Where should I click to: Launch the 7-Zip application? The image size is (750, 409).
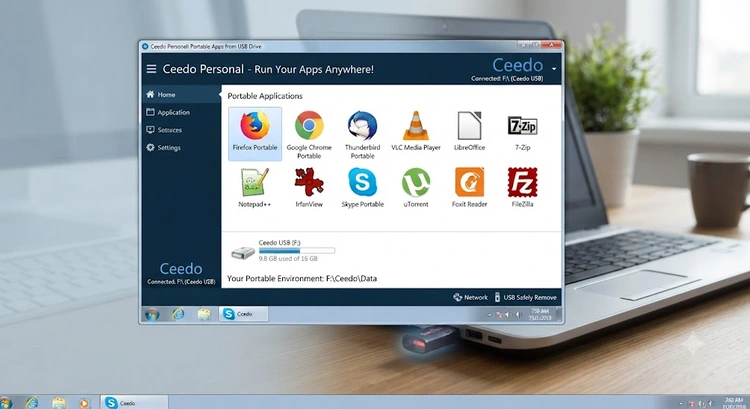point(522,132)
